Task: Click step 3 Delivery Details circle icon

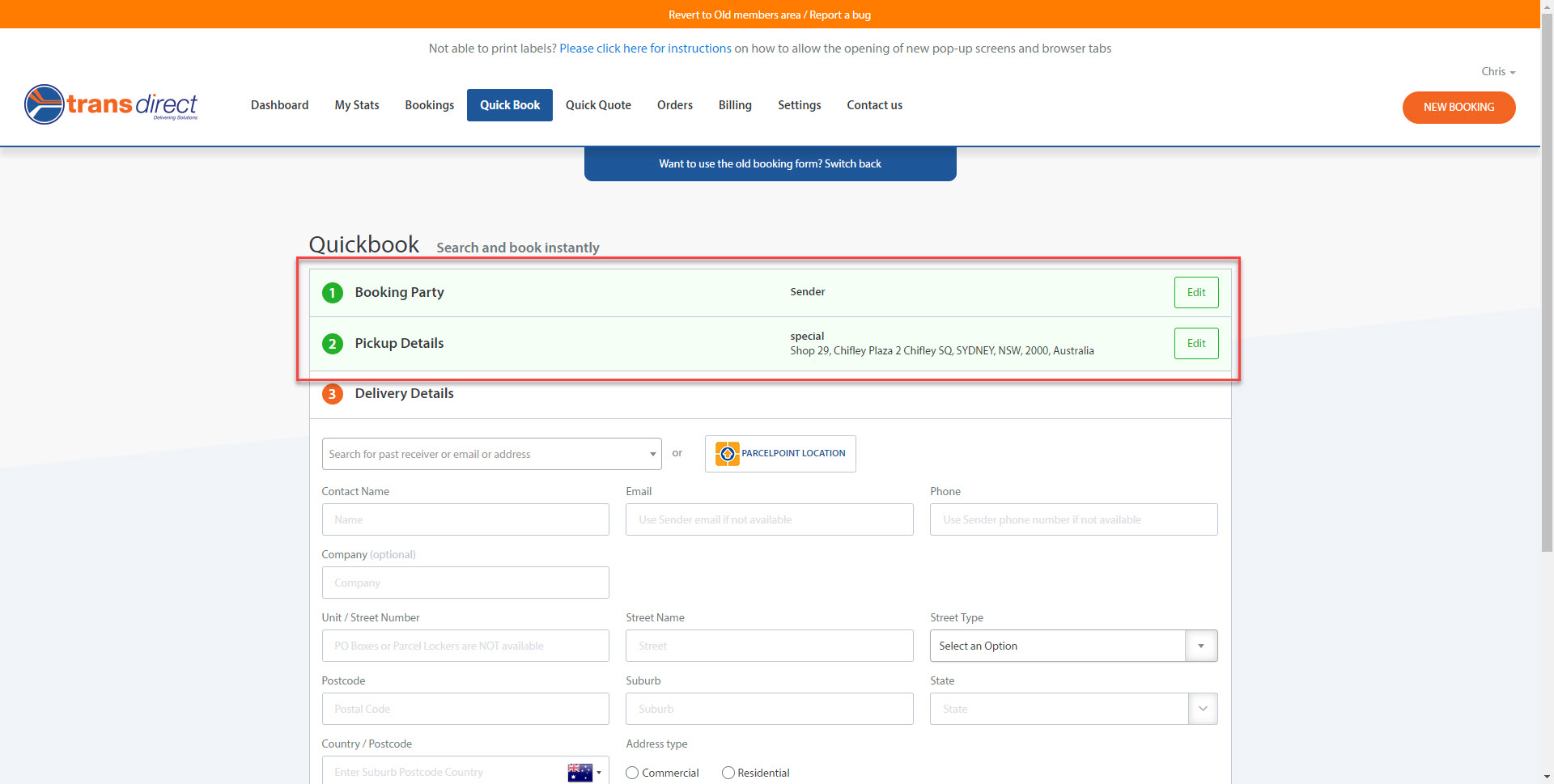Action: point(332,394)
